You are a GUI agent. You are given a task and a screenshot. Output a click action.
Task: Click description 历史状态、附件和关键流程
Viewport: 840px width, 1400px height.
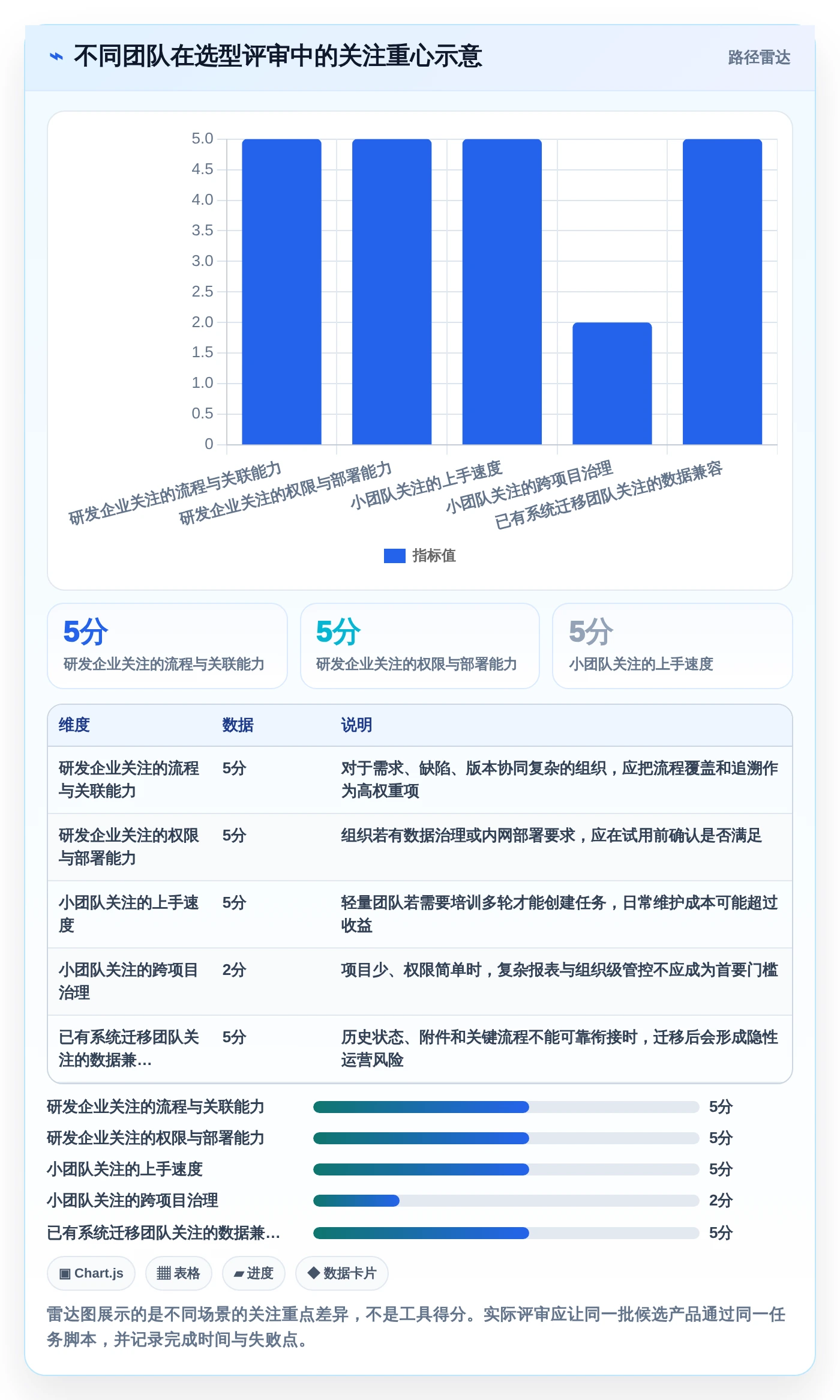click(x=559, y=1048)
